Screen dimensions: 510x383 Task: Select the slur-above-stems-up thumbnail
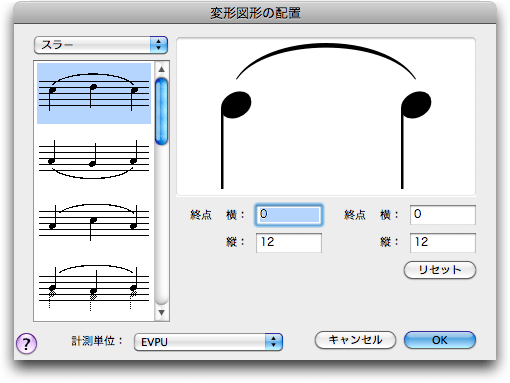94,93
